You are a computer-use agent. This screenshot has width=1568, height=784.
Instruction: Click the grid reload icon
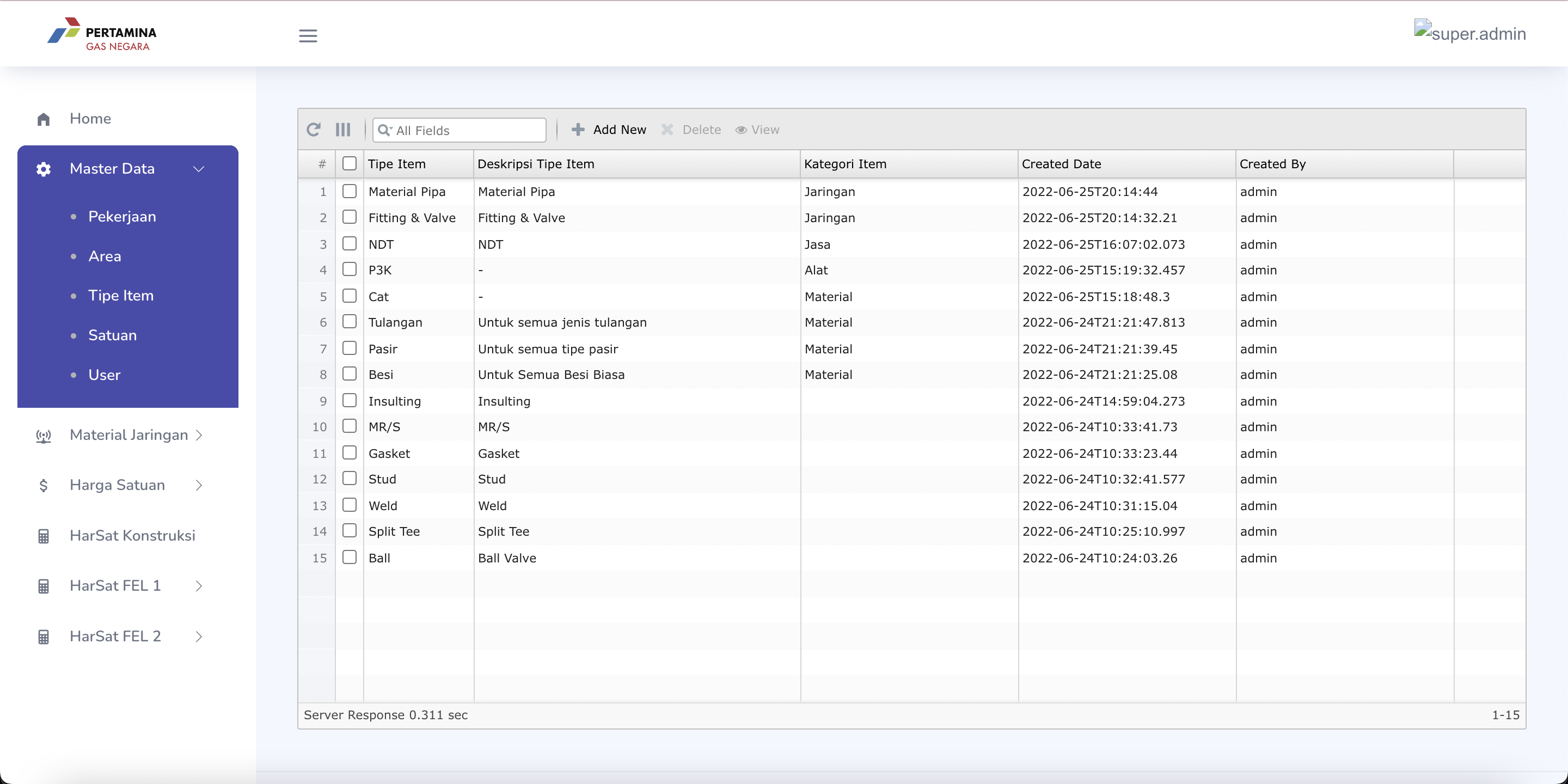314,130
